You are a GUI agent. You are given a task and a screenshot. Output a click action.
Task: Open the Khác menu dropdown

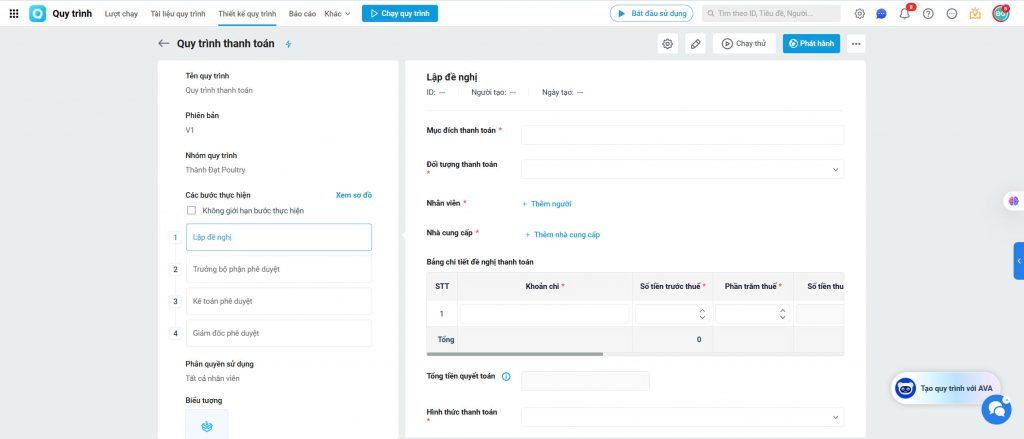click(x=337, y=14)
